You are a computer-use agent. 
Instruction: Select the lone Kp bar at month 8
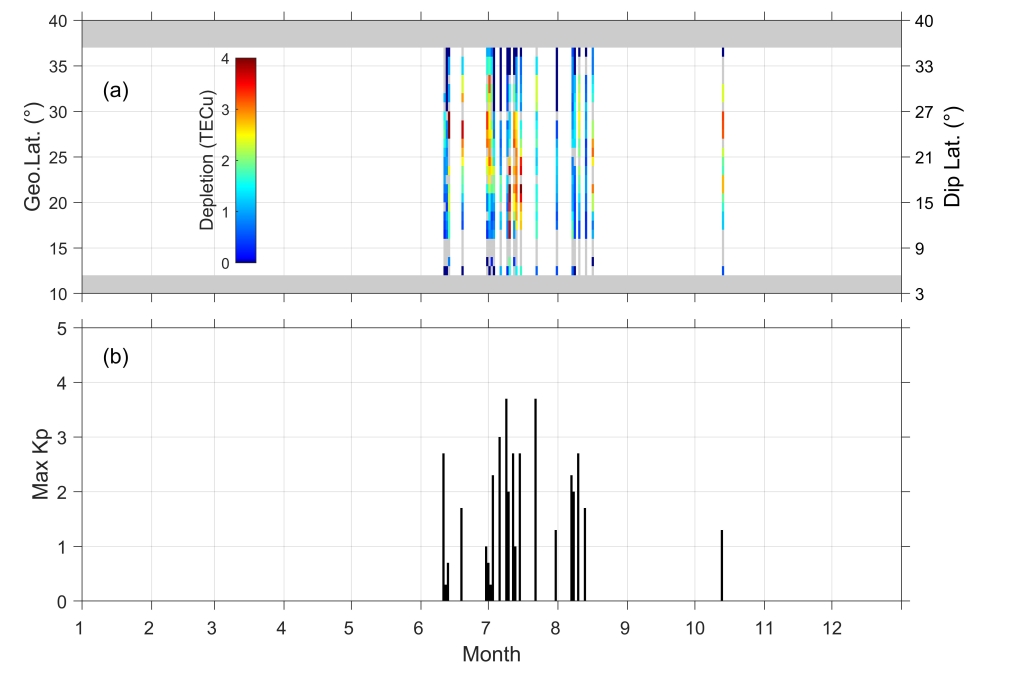pos(555,566)
